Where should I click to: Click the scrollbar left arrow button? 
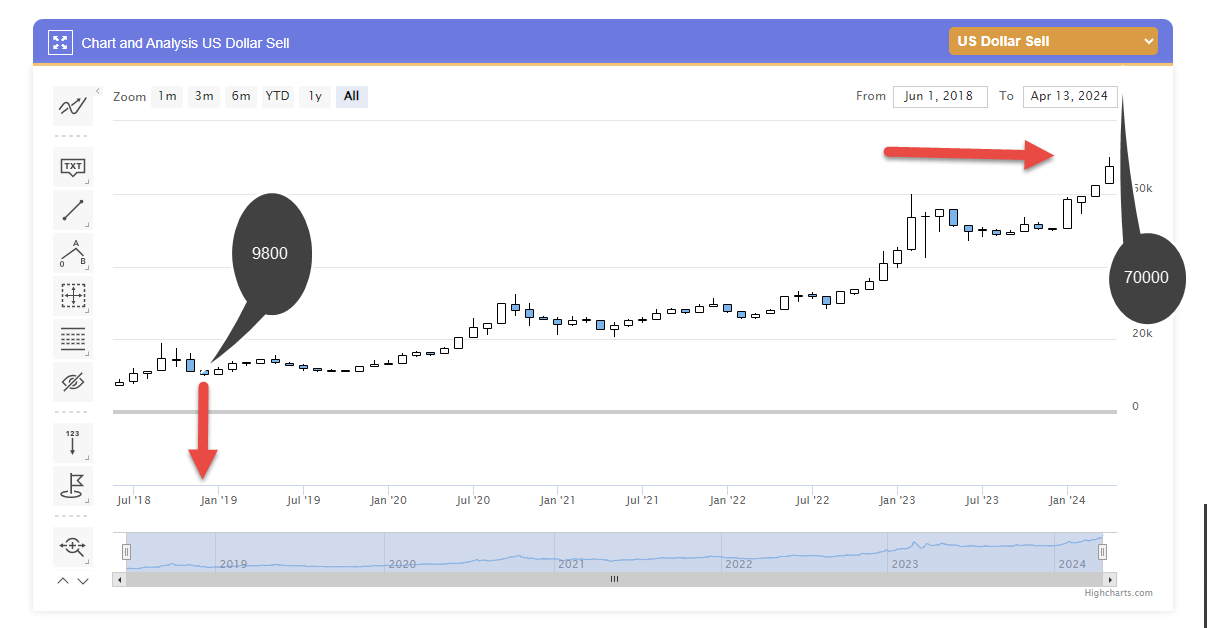click(x=120, y=579)
